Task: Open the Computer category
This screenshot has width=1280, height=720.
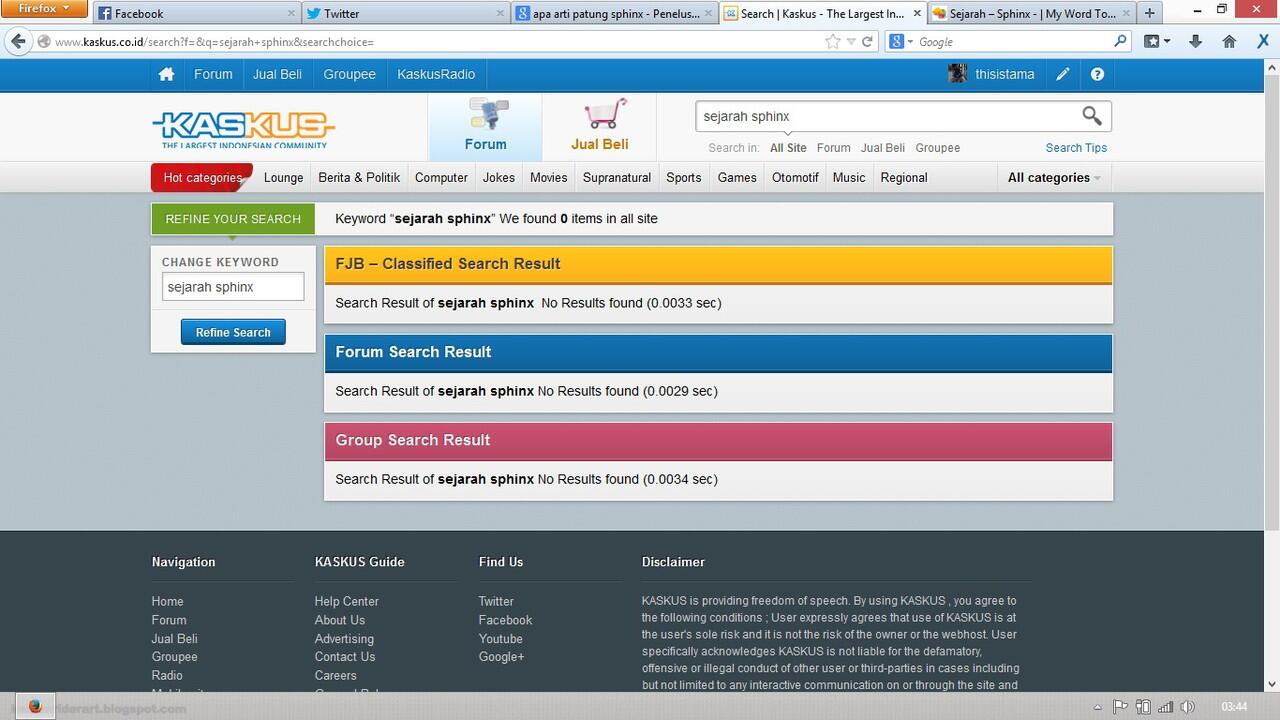Action: click(x=441, y=178)
